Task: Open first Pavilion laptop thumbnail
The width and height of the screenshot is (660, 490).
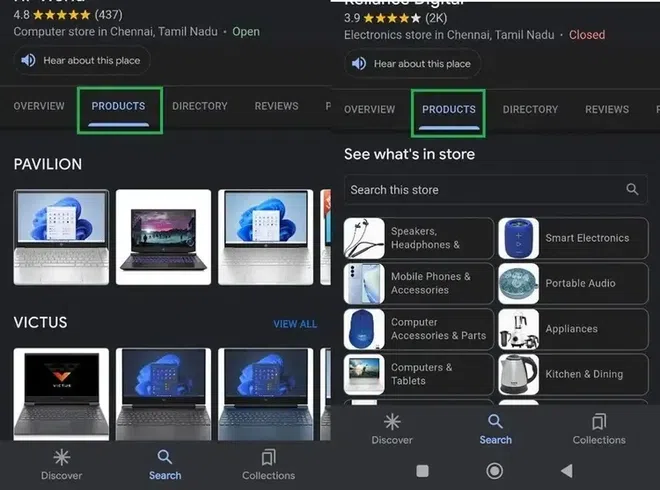Action: click(61, 237)
